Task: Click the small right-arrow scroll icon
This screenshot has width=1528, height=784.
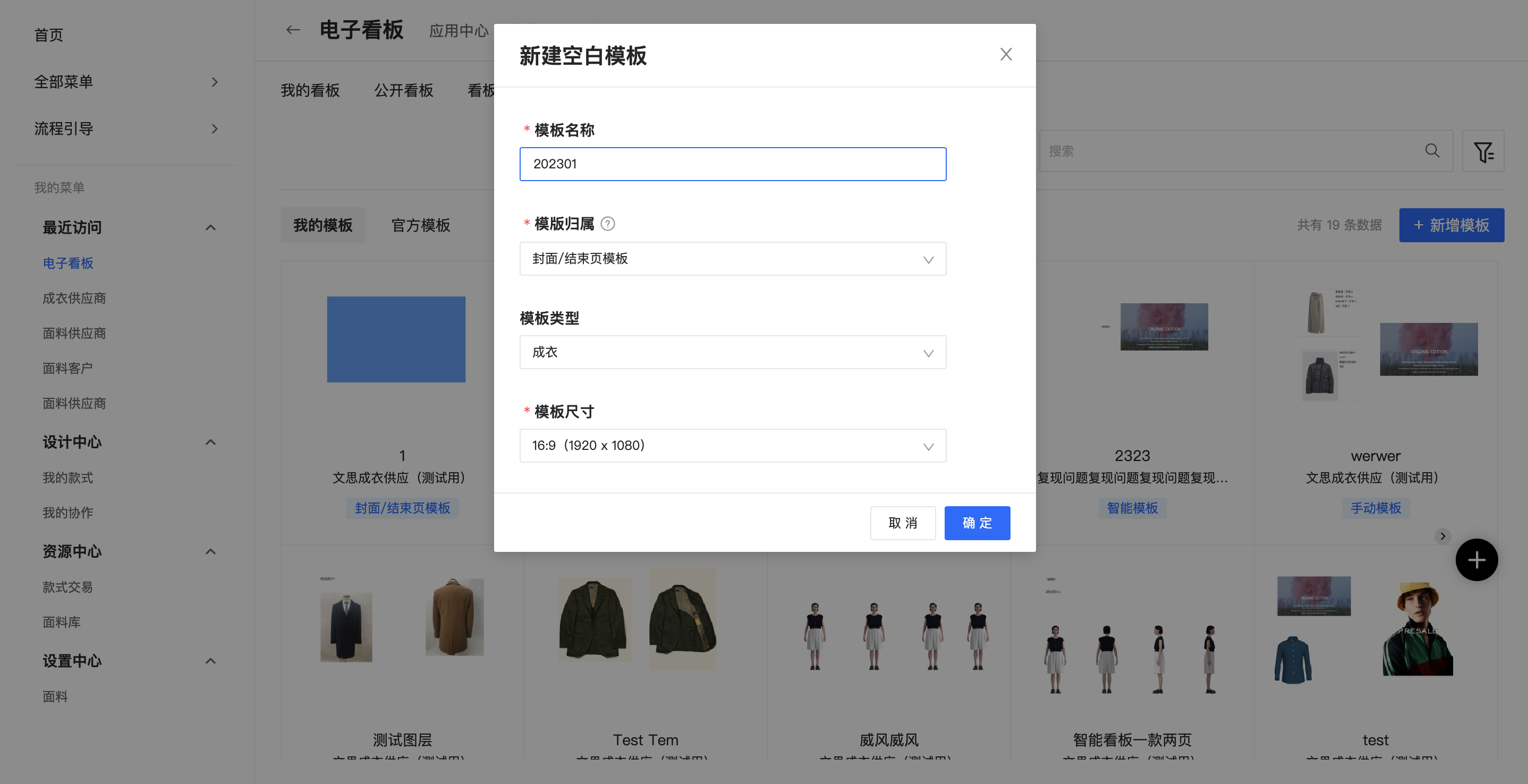Action: point(1442,536)
